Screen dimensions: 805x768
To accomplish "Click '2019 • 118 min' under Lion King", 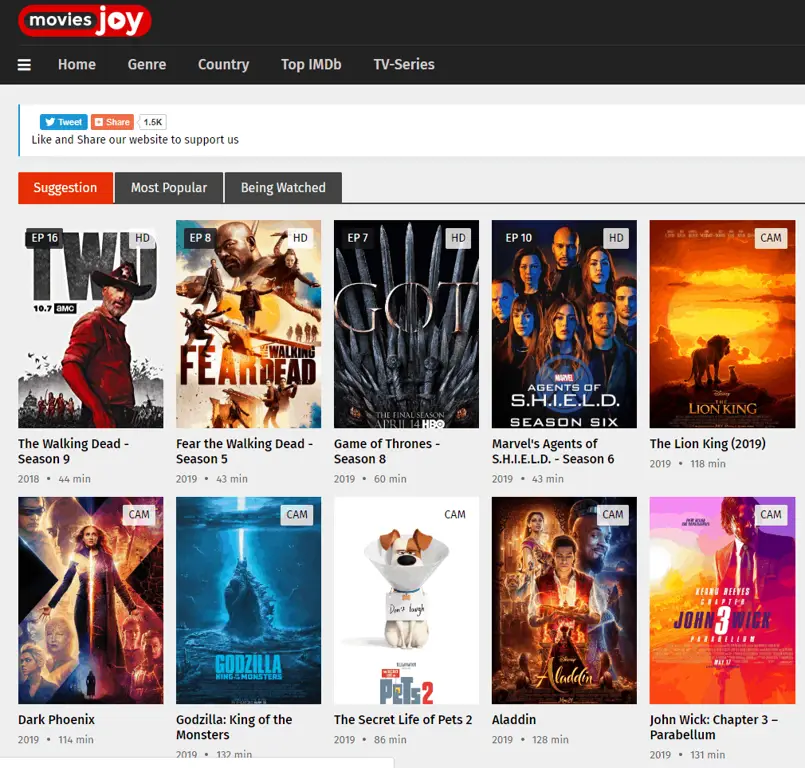I will [688, 464].
